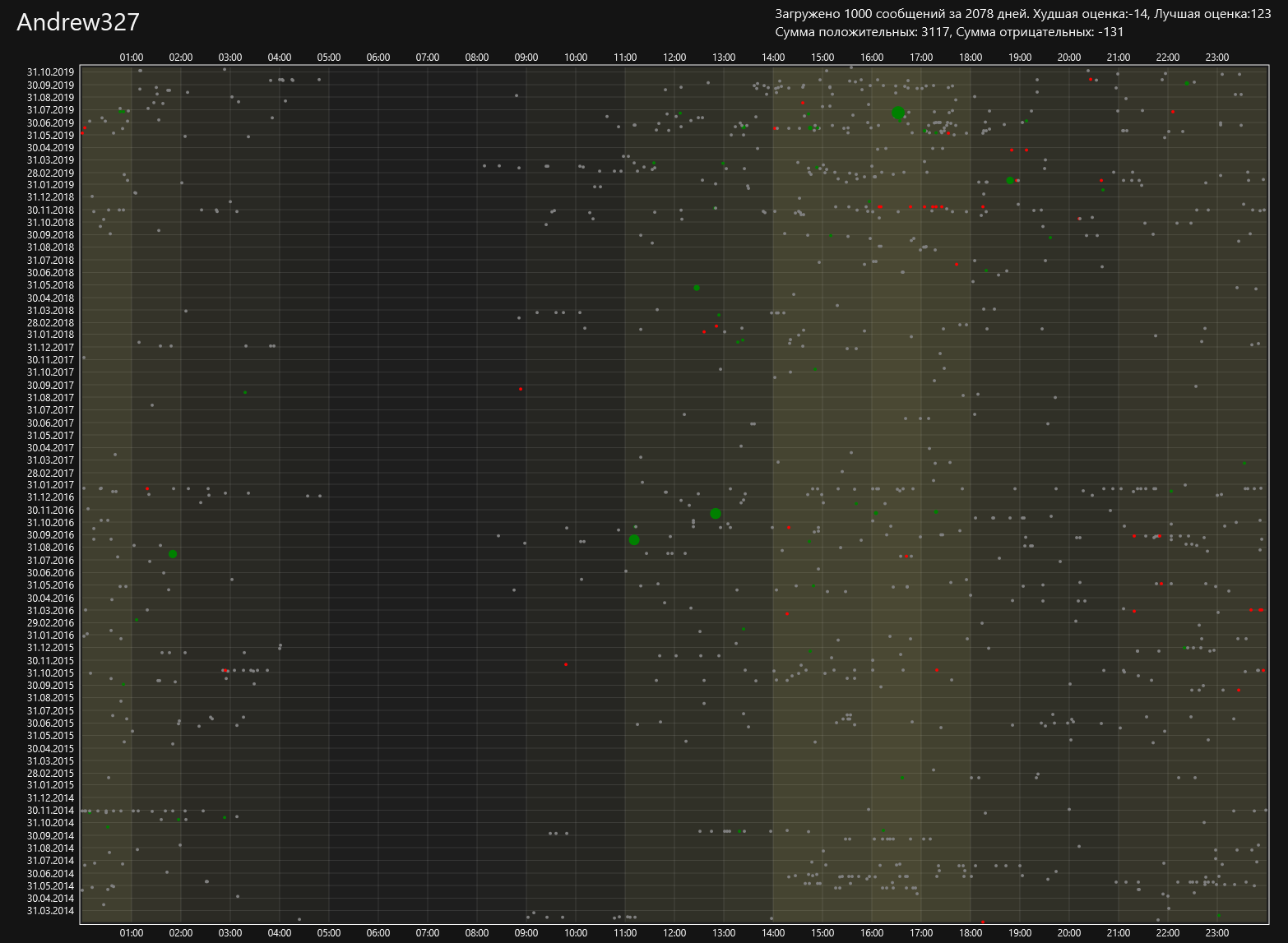1288x943 pixels.
Task: Click the 31.07.2014 date label
Action: [50, 861]
